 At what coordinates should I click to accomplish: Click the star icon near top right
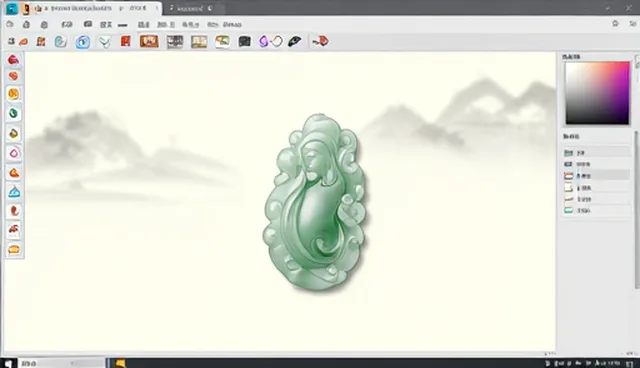pyautogui.click(x=616, y=24)
